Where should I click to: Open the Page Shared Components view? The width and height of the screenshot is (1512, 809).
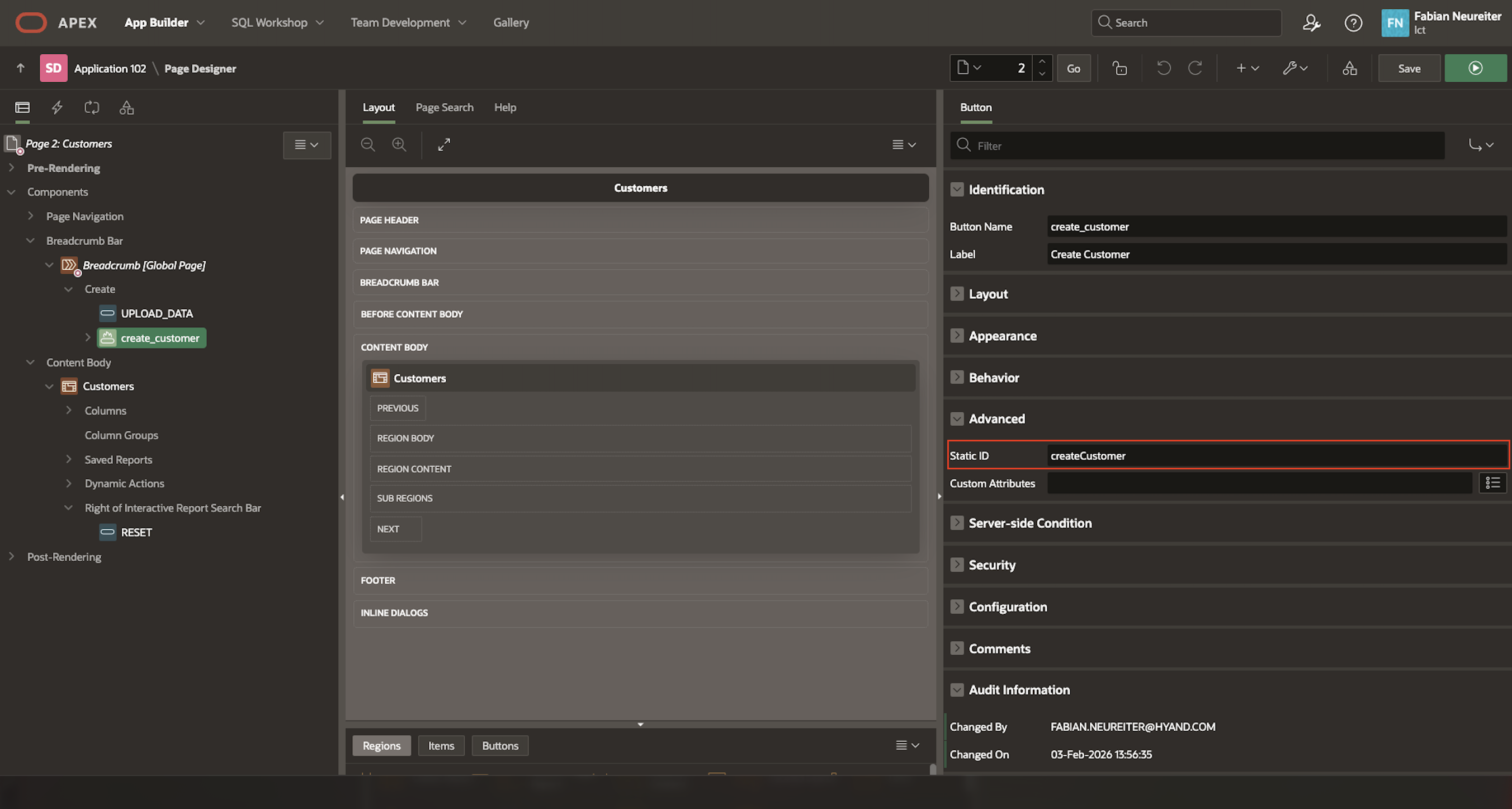pos(126,107)
